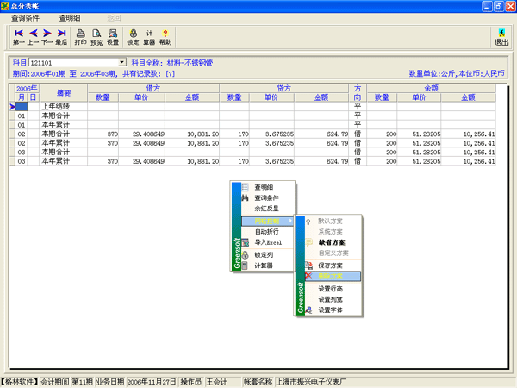Click 会计期间 in the status bar

55,382
